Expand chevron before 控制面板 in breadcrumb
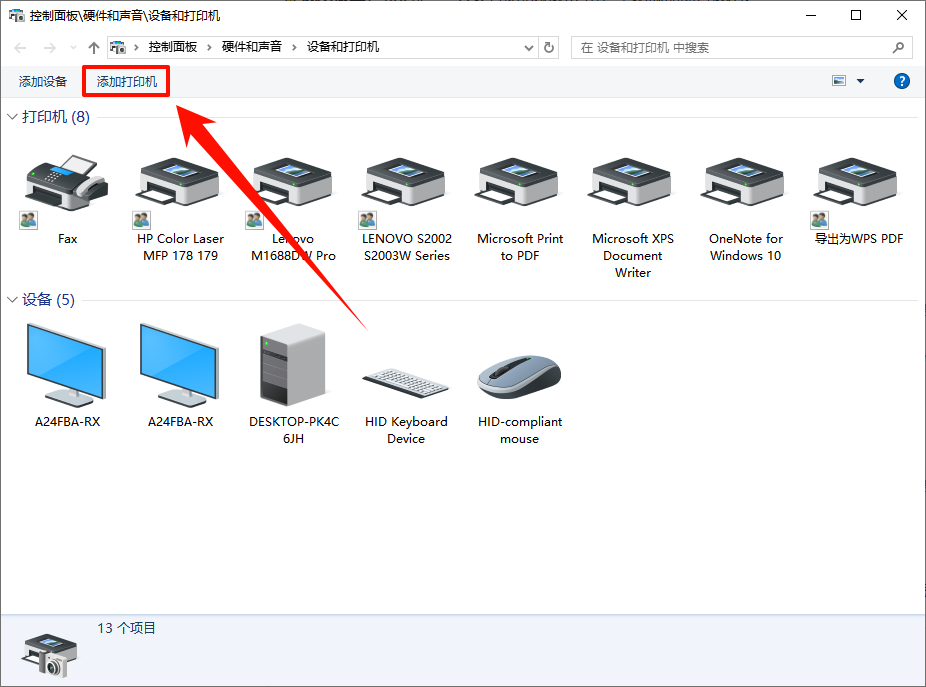 (136, 47)
